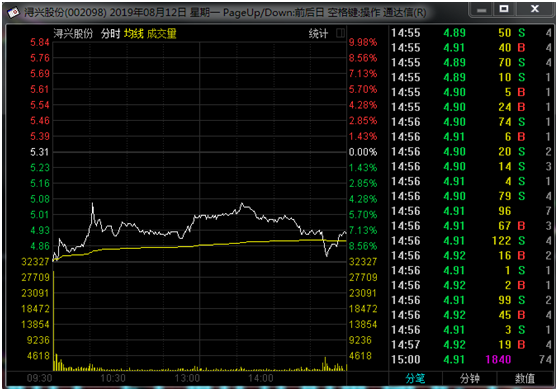Screen dimensions: 558x391
Task: Click the 分时 intraday label
Action: pos(110,34)
